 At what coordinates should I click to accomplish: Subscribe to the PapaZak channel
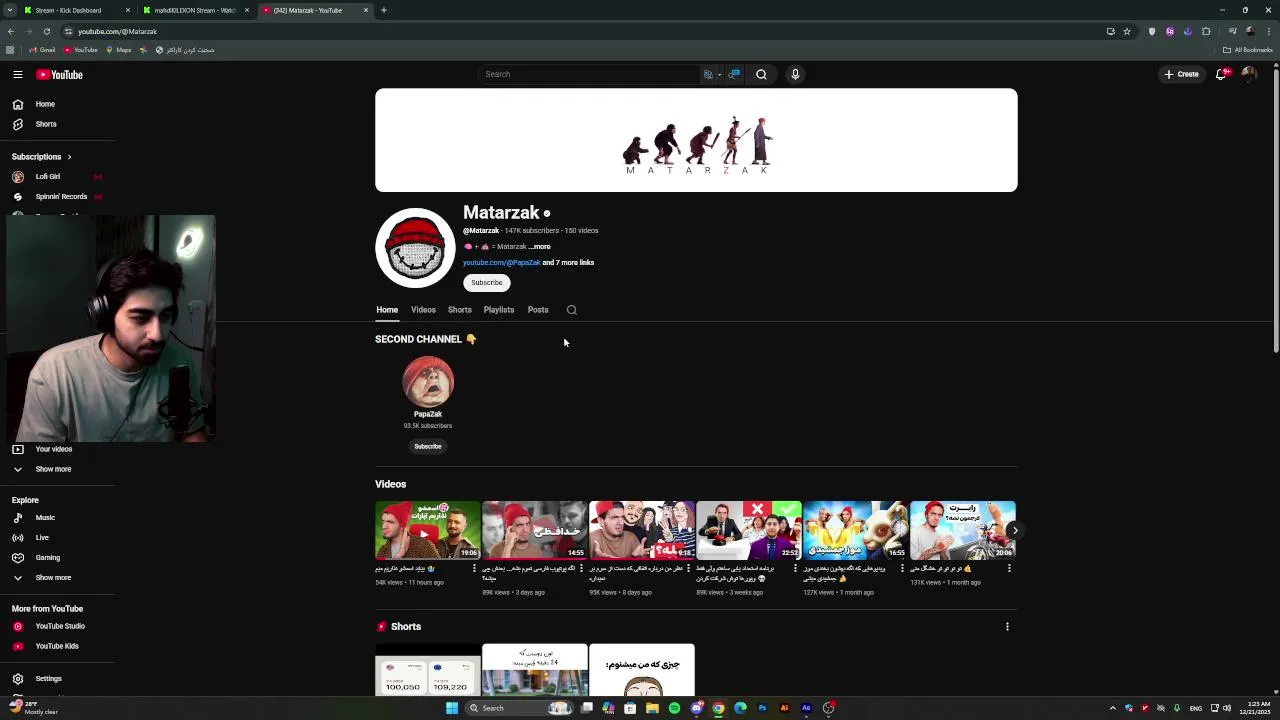(428, 447)
